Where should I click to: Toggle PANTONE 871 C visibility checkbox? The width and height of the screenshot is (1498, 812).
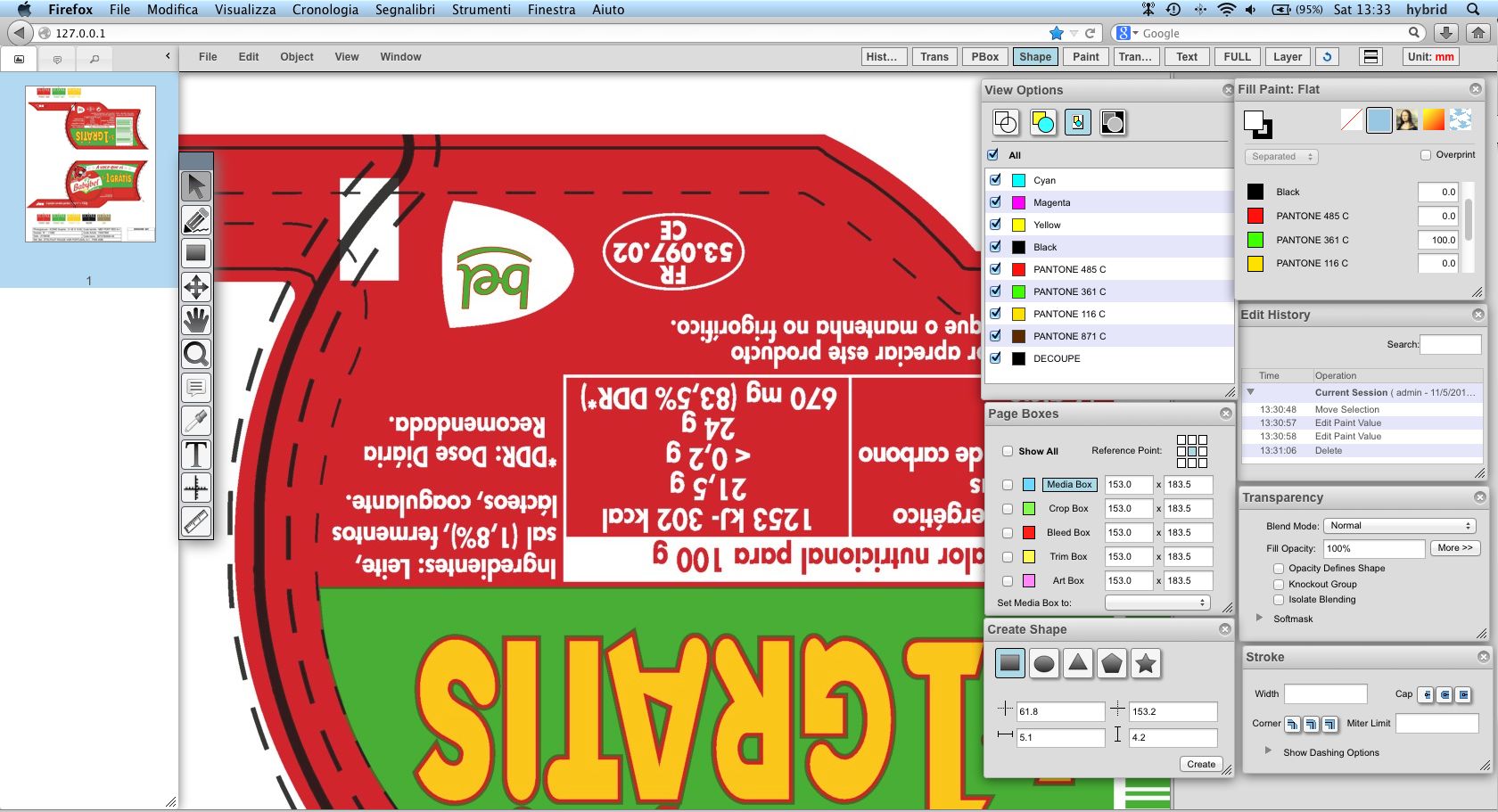pos(996,335)
